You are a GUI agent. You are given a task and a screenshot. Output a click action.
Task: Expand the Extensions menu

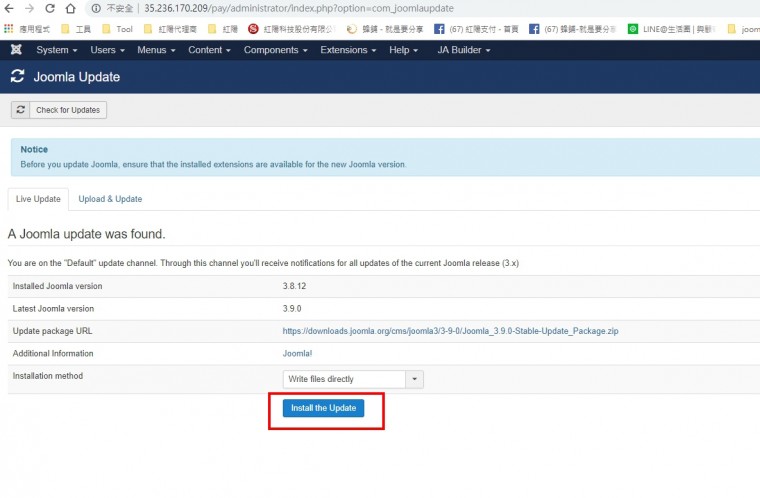[x=348, y=50]
